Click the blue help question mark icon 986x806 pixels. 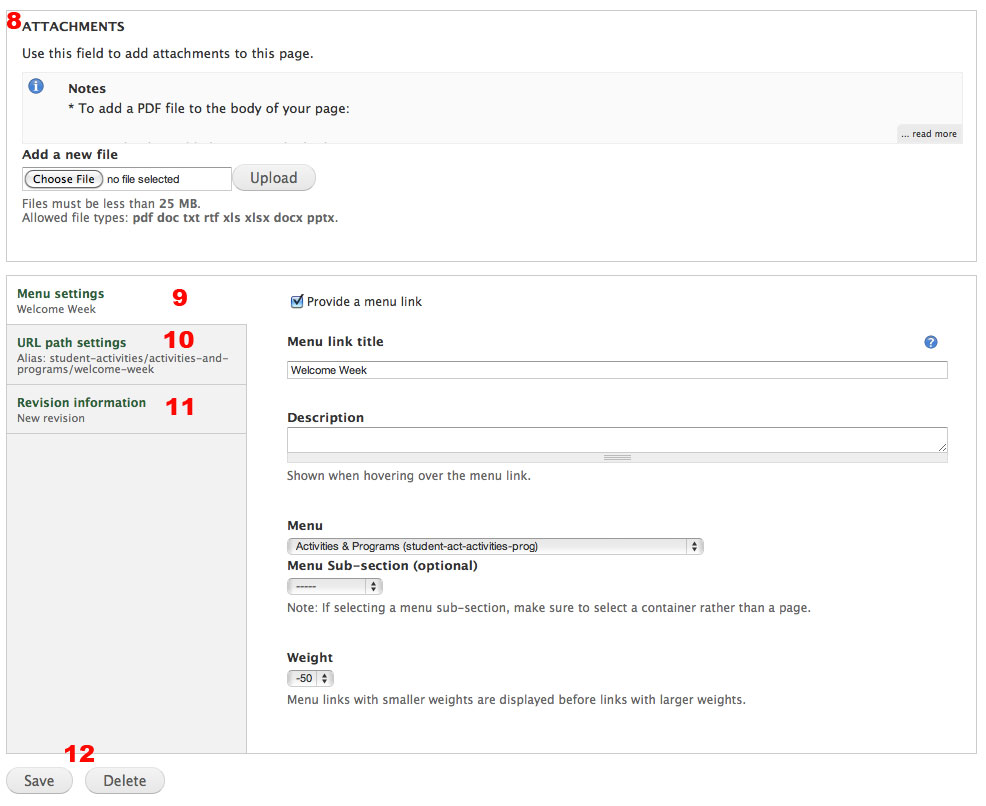tap(931, 342)
